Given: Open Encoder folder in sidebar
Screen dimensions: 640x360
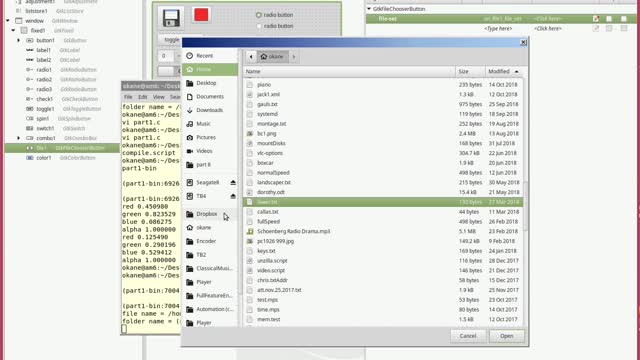Looking at the screenshot, I should point(209,241).
